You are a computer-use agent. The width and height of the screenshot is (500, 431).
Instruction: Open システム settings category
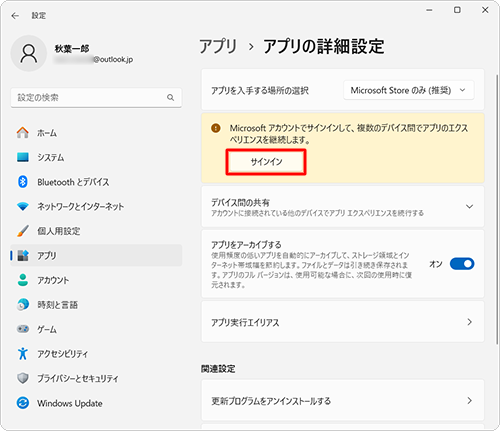coord(96,157)
